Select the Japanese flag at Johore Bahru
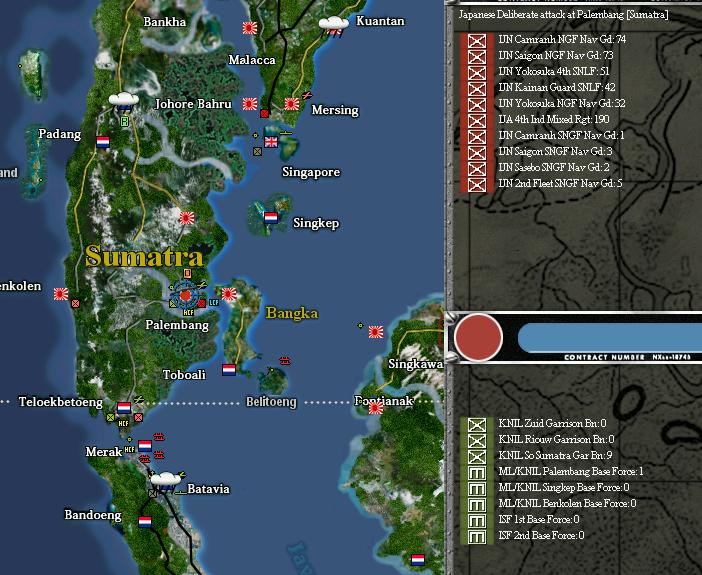This screenshot has height=575, width=702. (x=250, y=104)
